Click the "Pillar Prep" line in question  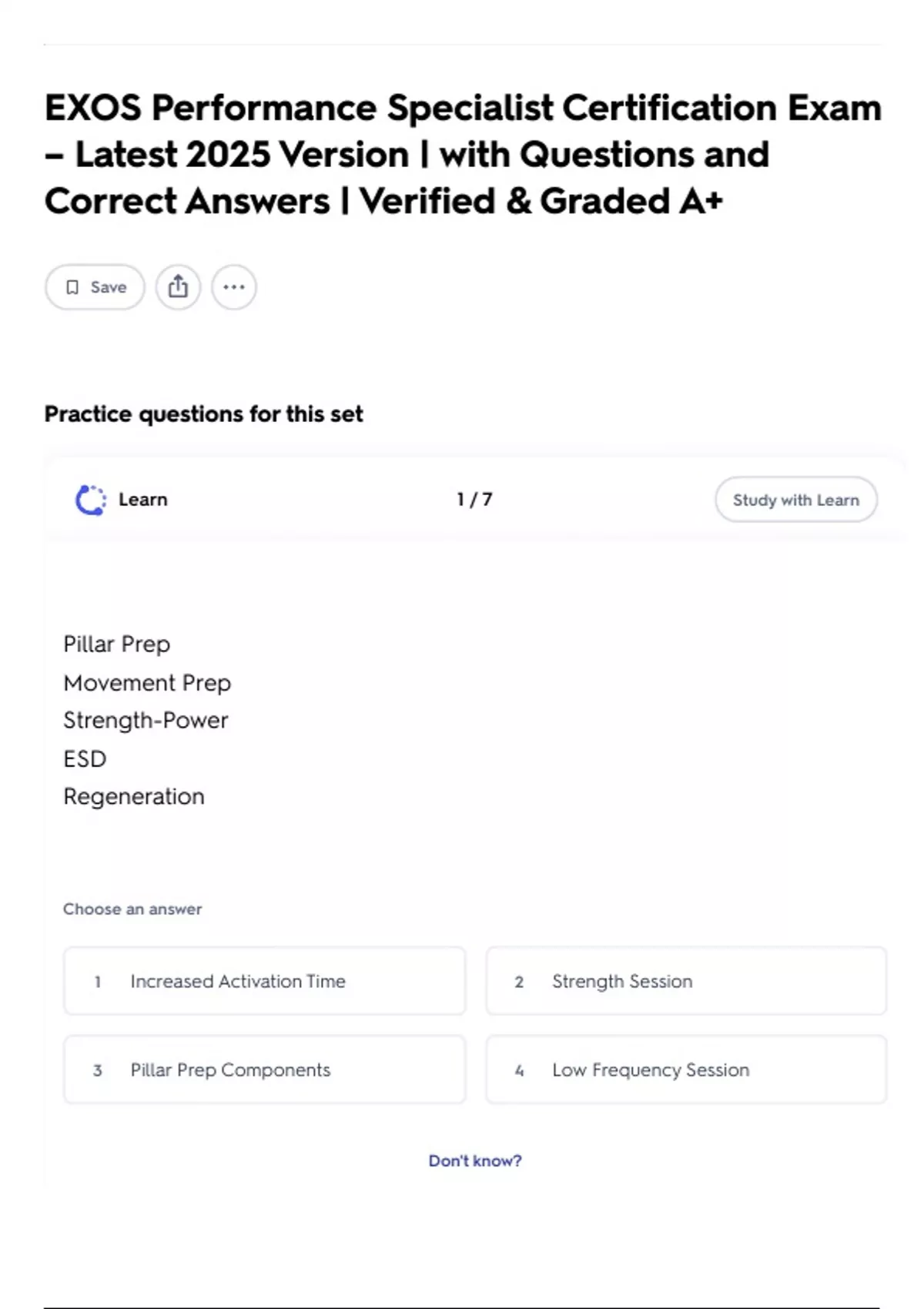116,644
